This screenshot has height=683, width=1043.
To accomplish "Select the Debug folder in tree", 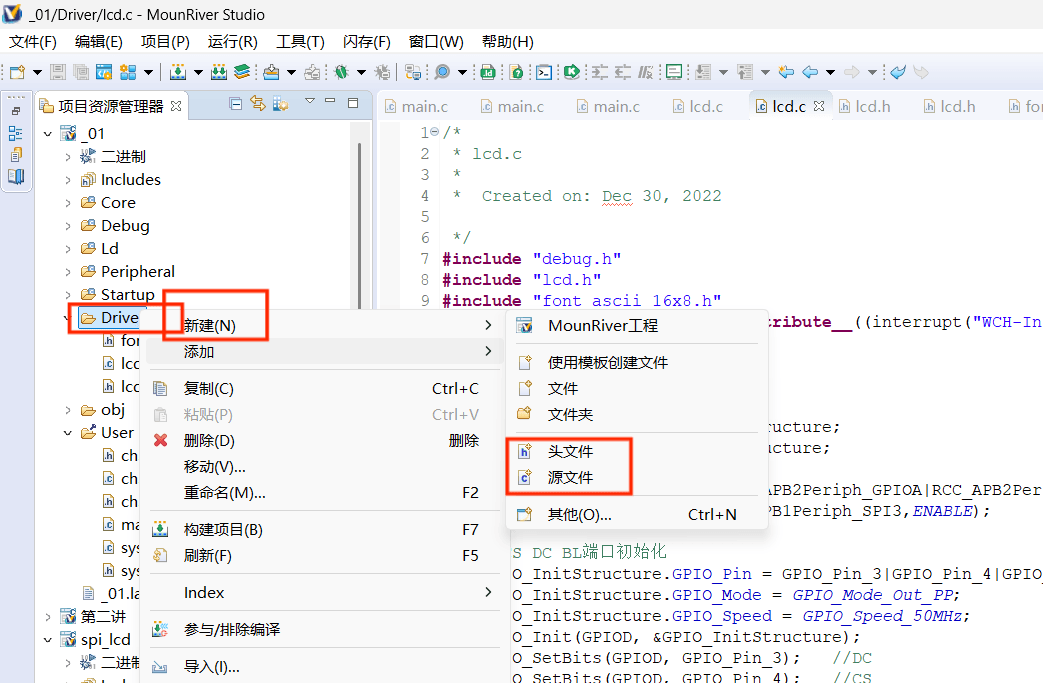I will 125,226.
